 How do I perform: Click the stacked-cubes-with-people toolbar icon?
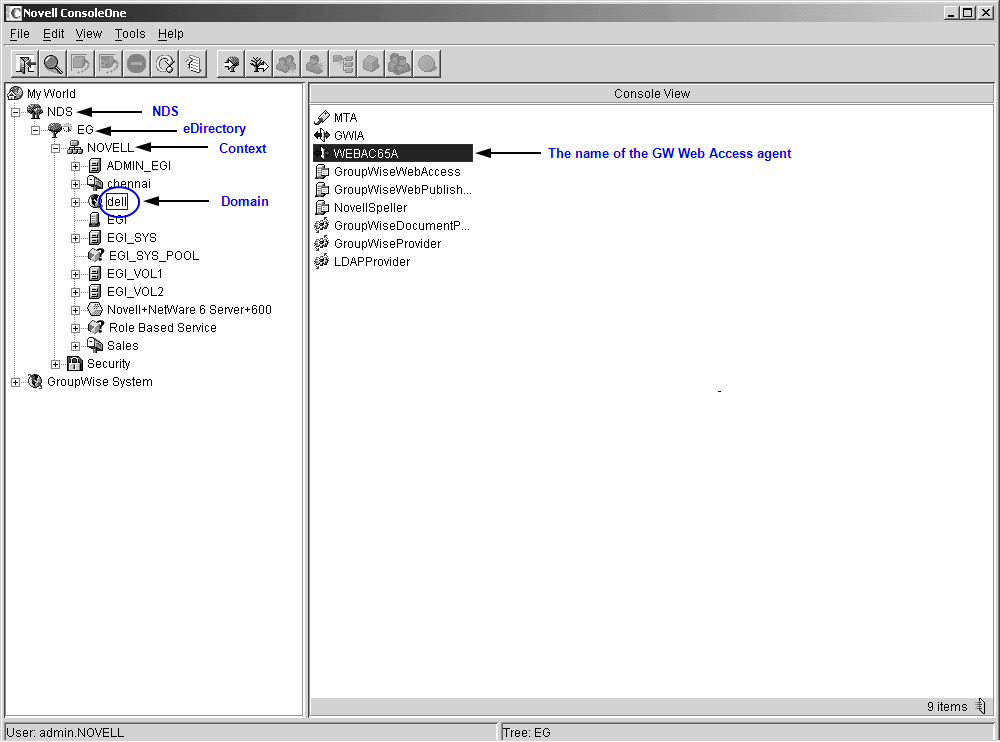(x=399, y=64)
